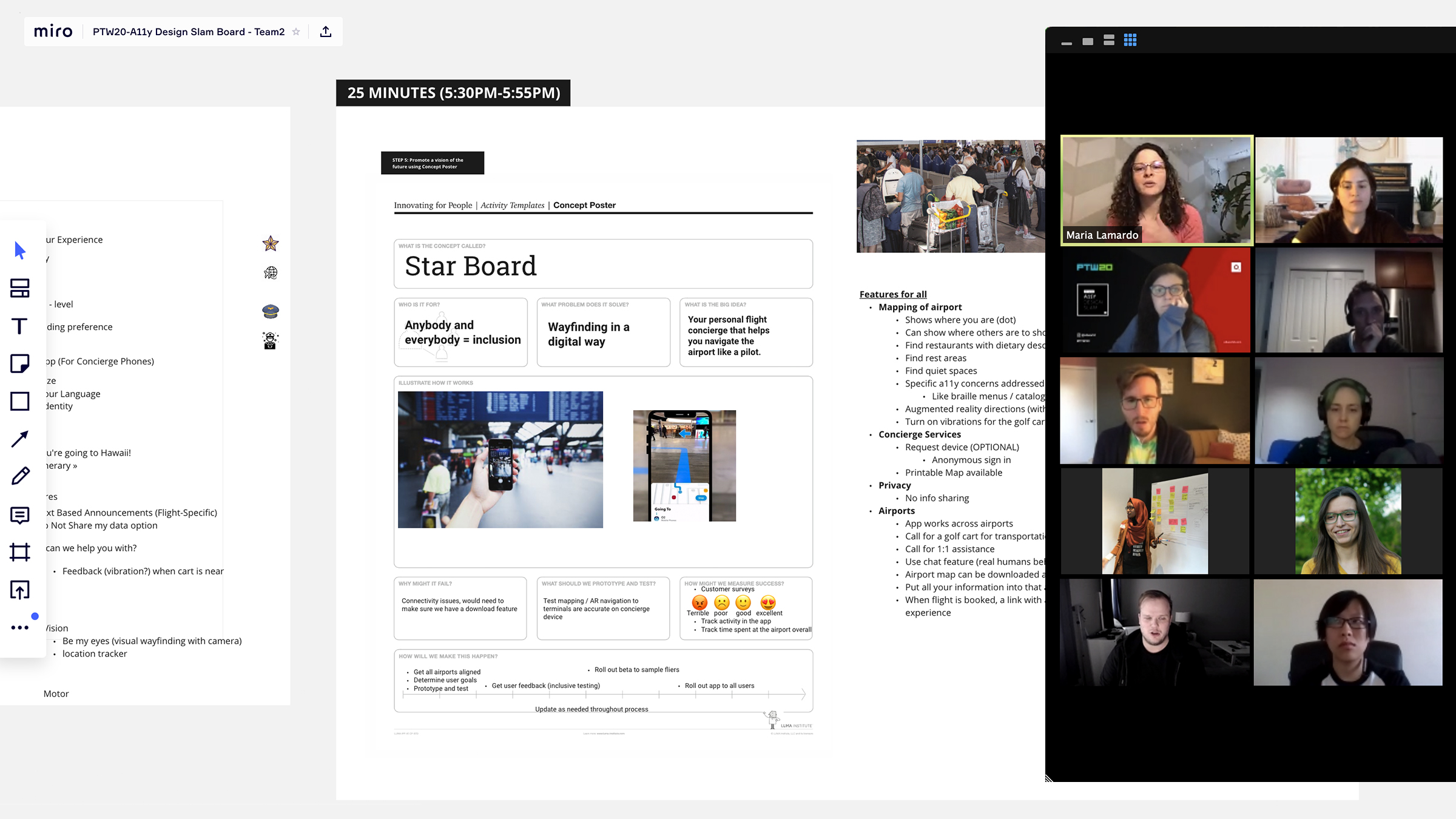This screenshot has height=819, width=1456.
Task: Star the PTW20 board as favorite
Action: pos(296,32)
